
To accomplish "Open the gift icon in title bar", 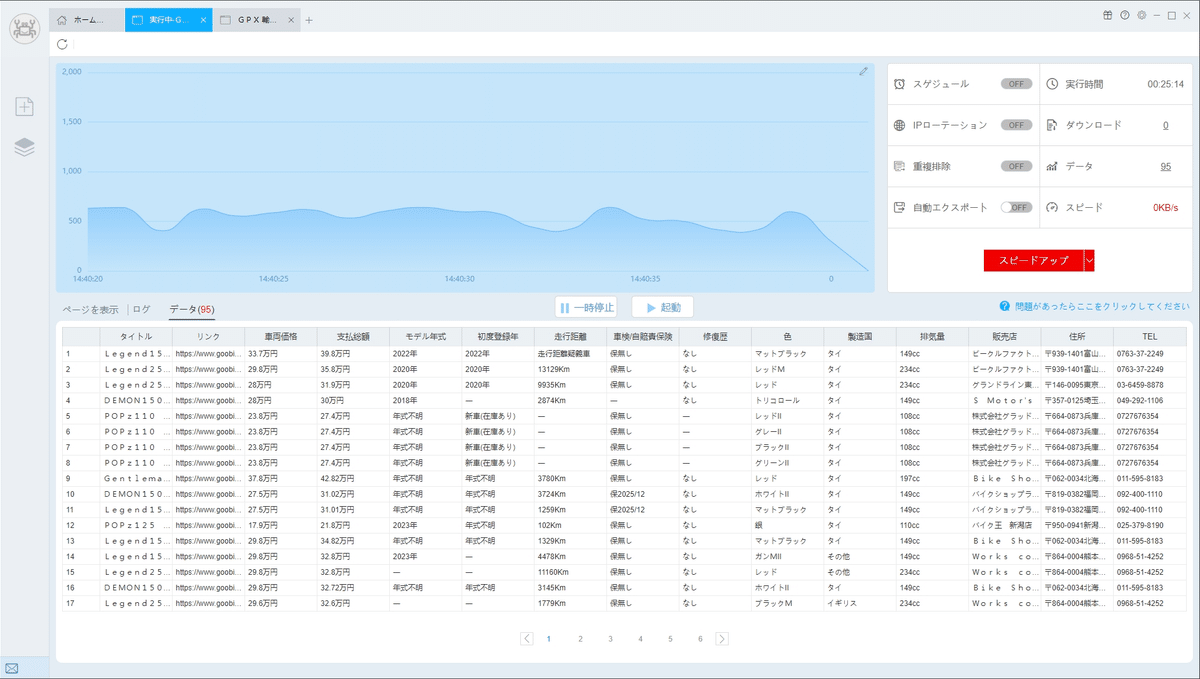I will pyautogui.click(x=1108, y=15).
